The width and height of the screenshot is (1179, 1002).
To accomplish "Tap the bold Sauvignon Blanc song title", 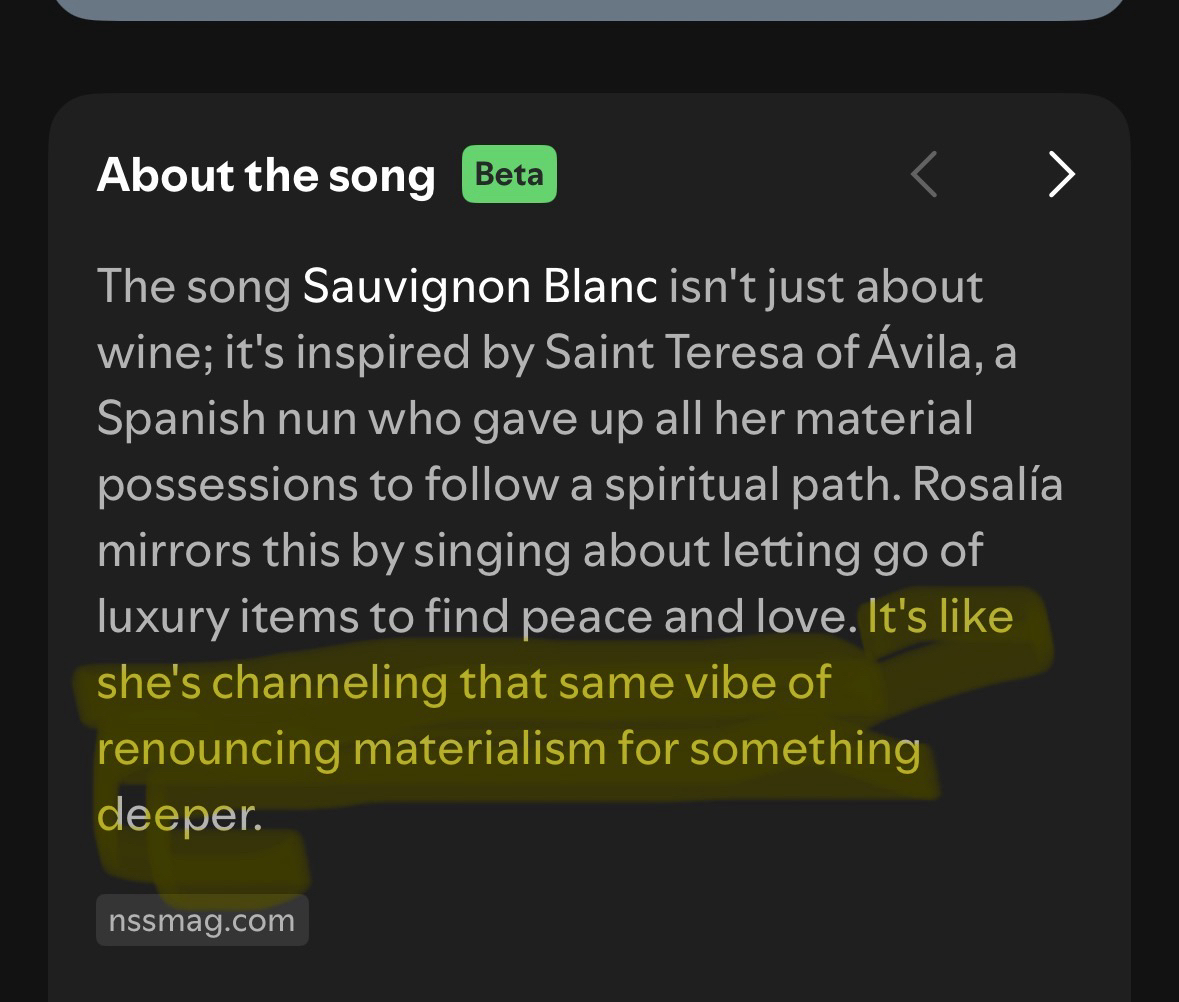I will tap(480, 287).
